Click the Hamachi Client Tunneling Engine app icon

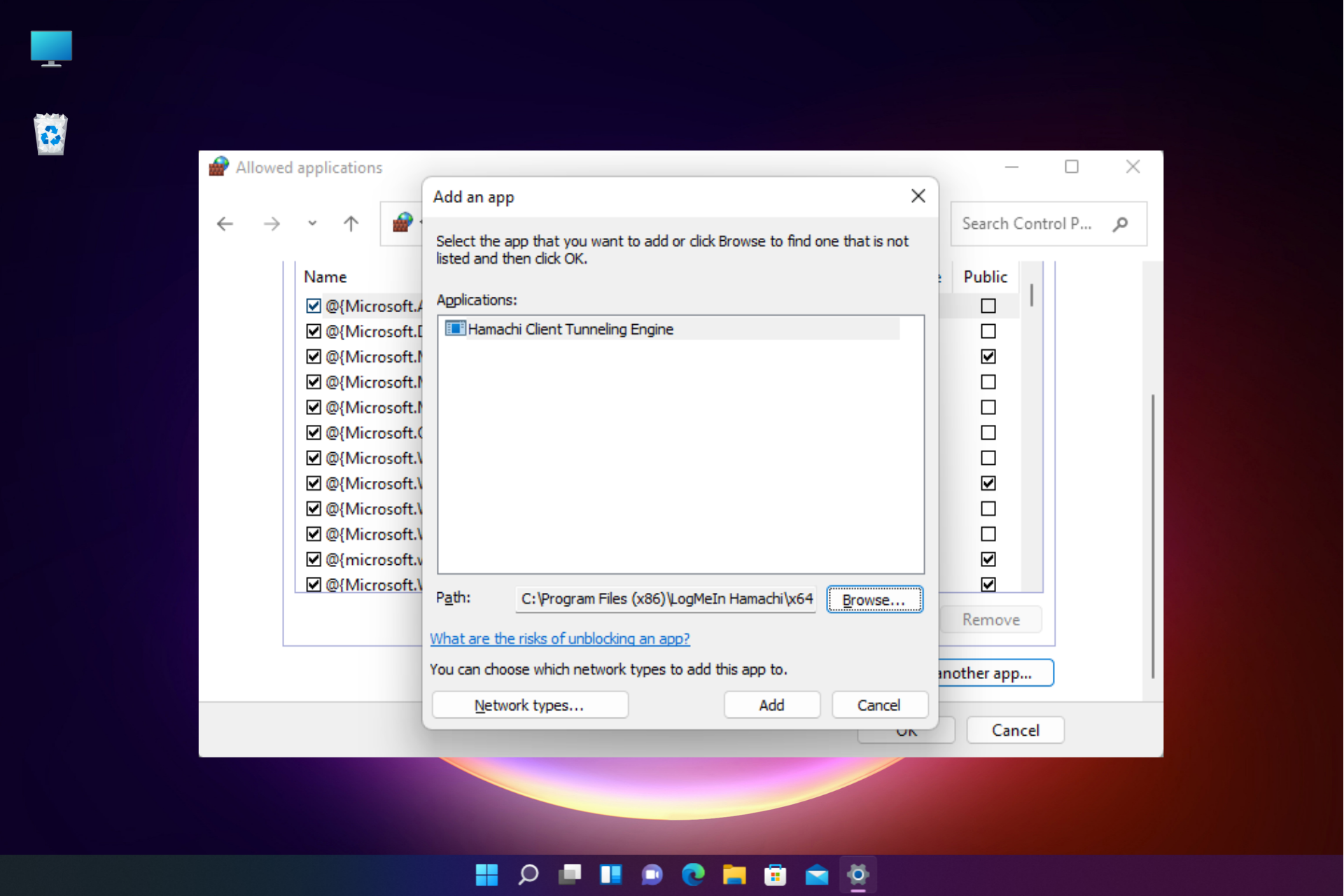click(x=455, y=328)
